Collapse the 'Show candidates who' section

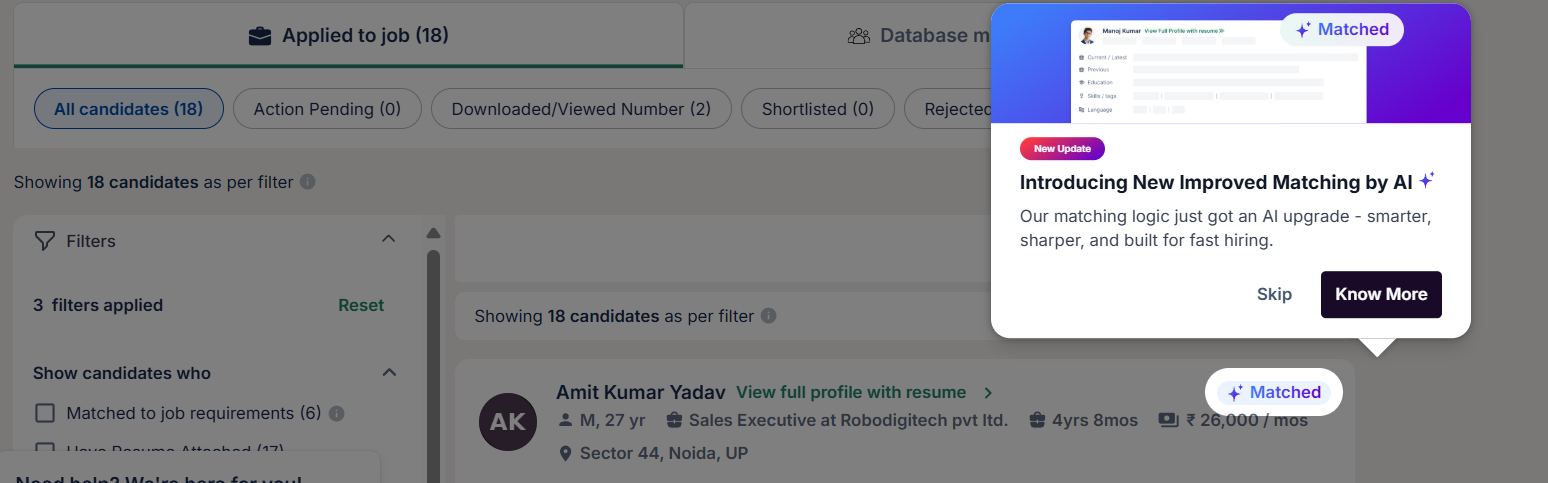click(x=389, y=372)
